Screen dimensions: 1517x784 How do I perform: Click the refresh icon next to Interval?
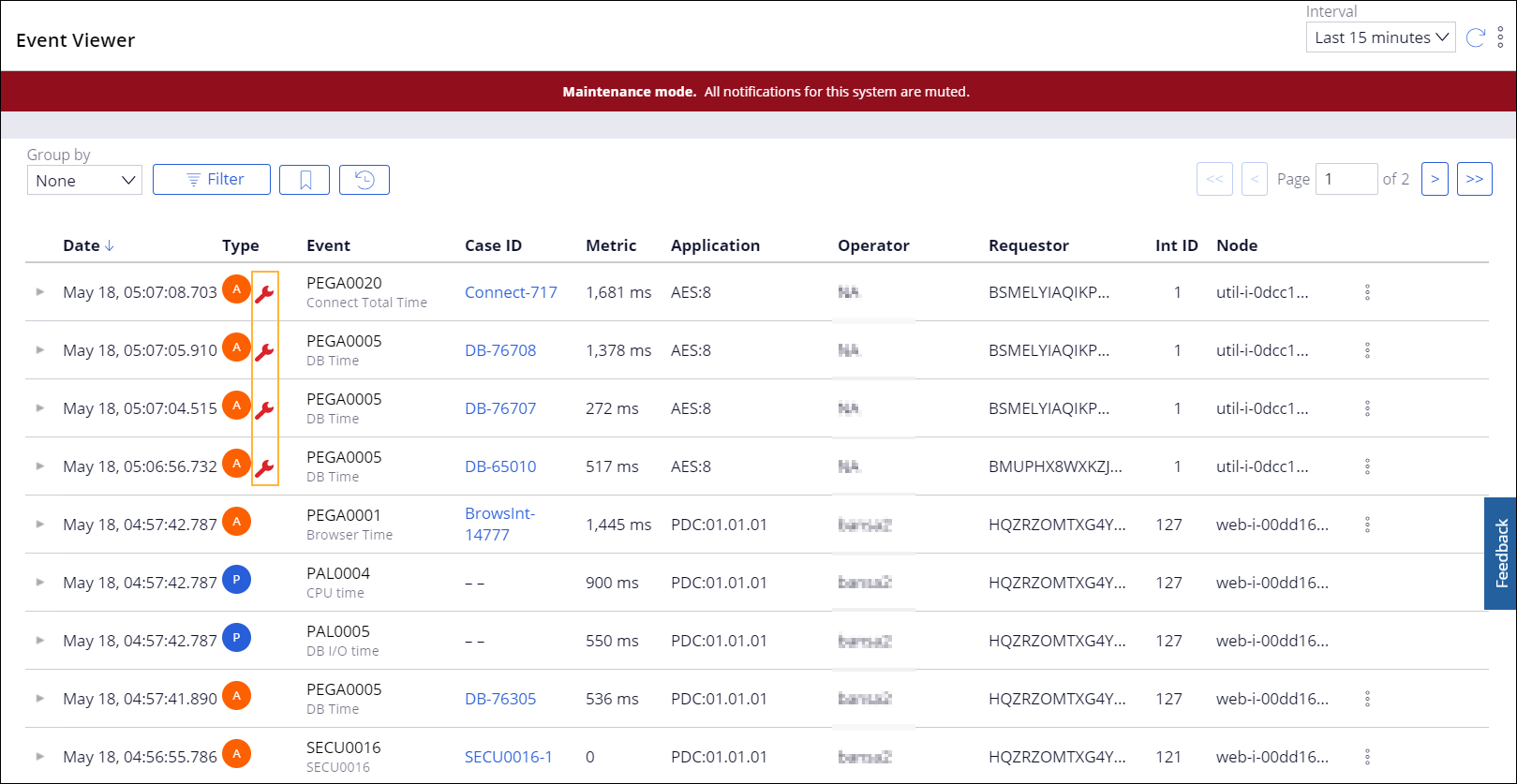(x=1475, y=37)
